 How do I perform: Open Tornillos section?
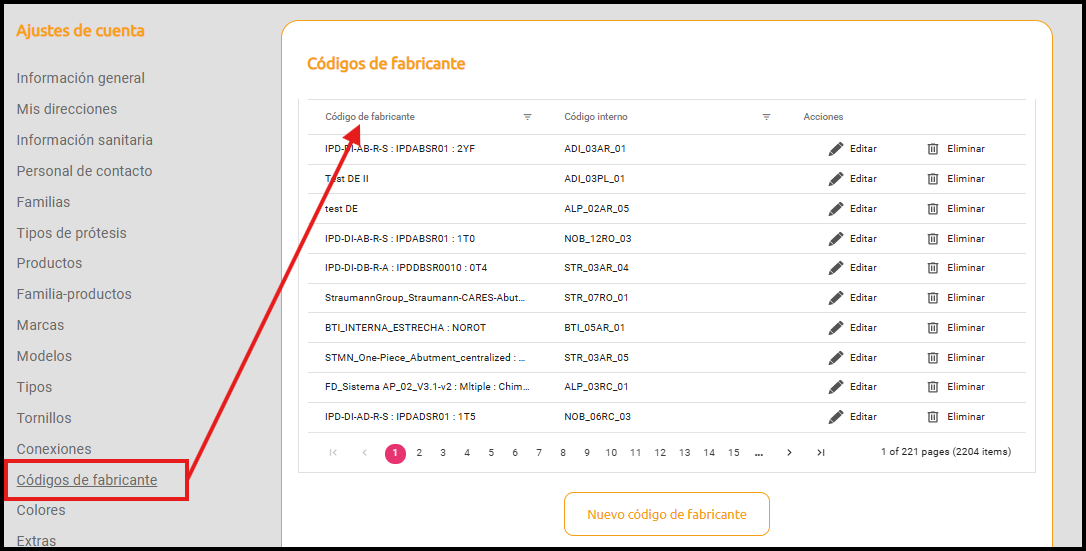click(44, 418)
